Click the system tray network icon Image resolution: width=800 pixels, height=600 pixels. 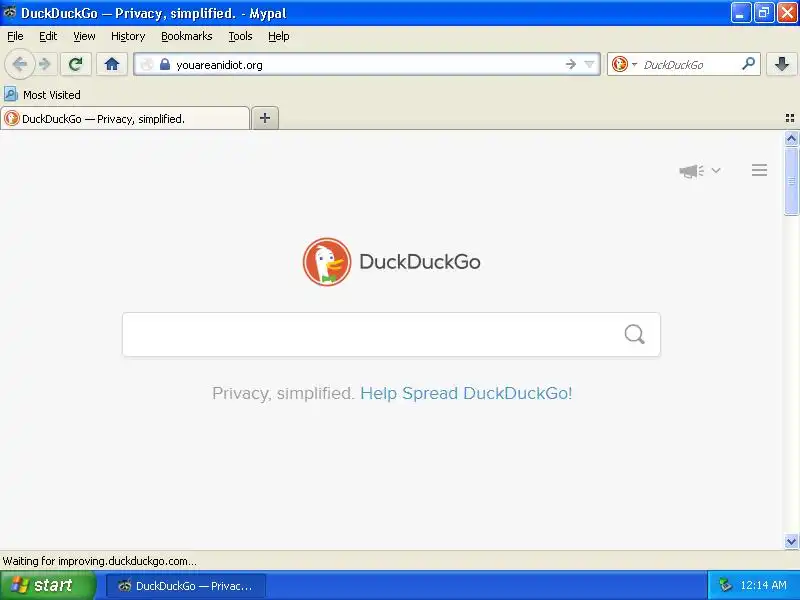pos(725,585)
